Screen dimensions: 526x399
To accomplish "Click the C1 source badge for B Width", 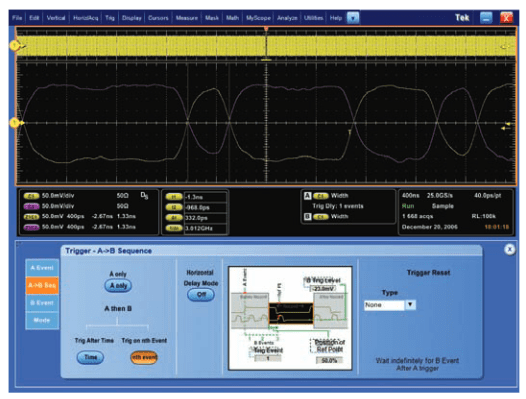I will click(321, 217).
